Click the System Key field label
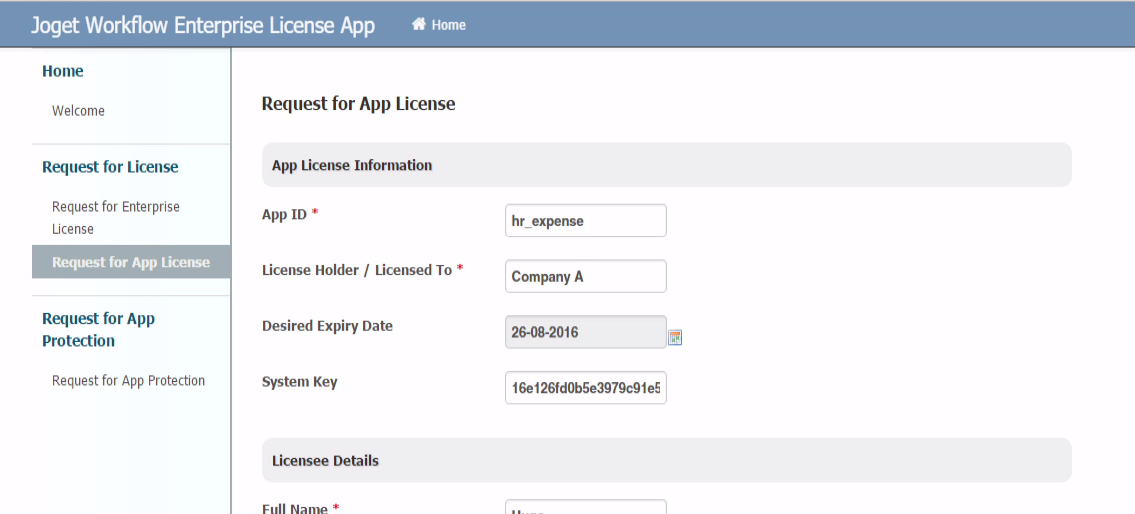Screen dimensions: 1135x514 299,381
